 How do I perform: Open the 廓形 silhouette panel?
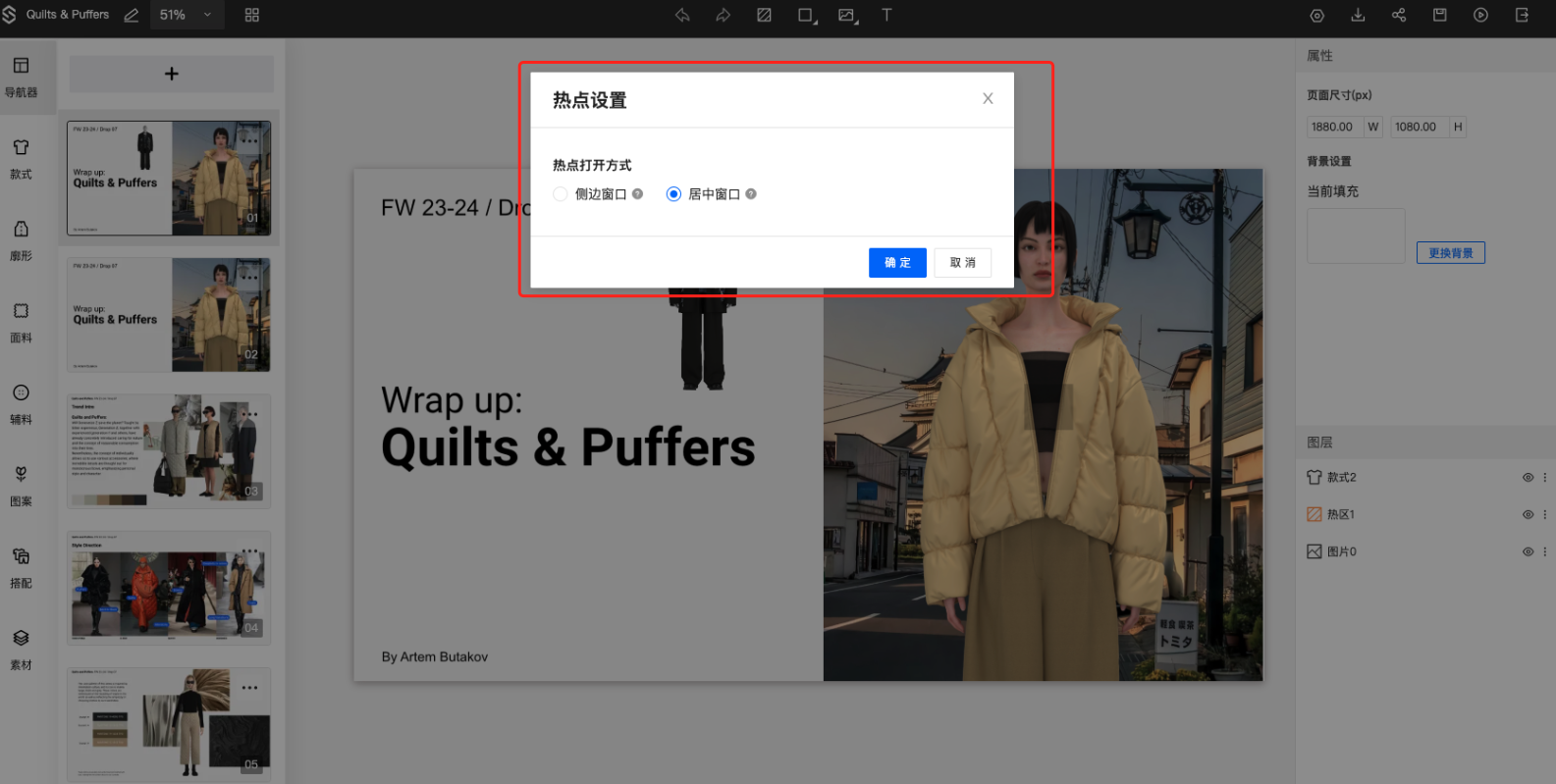click(21, 239)
